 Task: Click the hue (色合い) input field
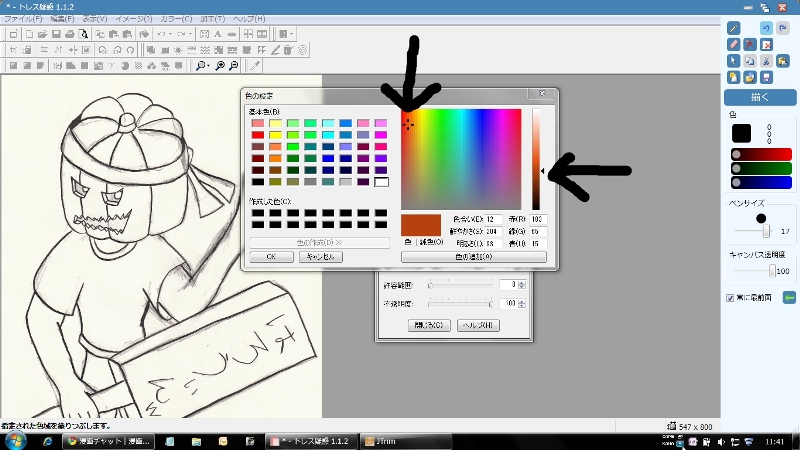[493, 219]
